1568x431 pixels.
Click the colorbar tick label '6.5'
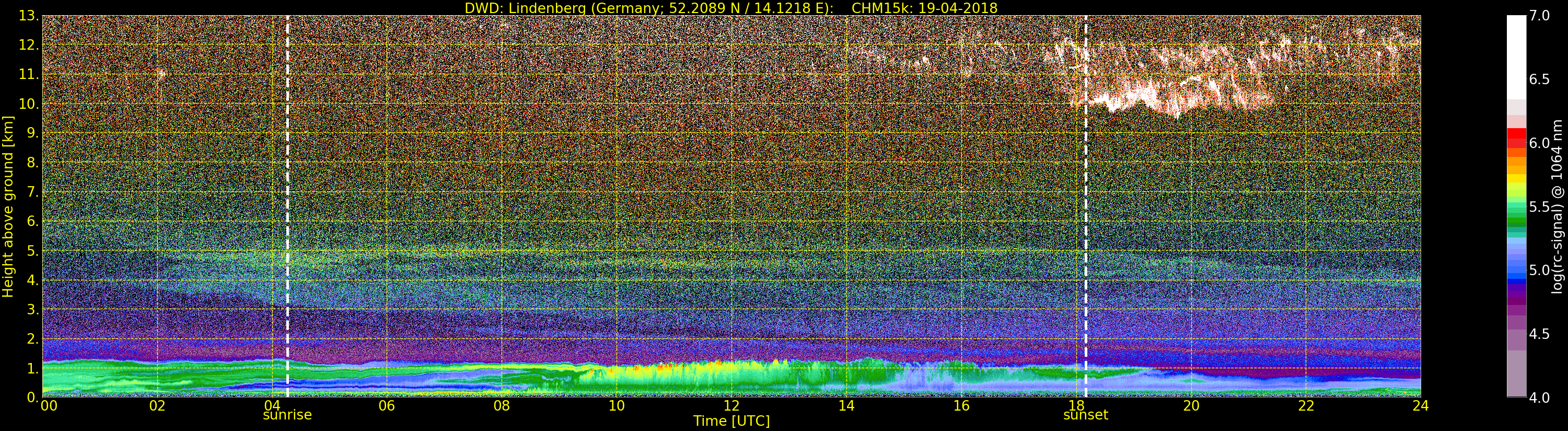pos(1539,80)
